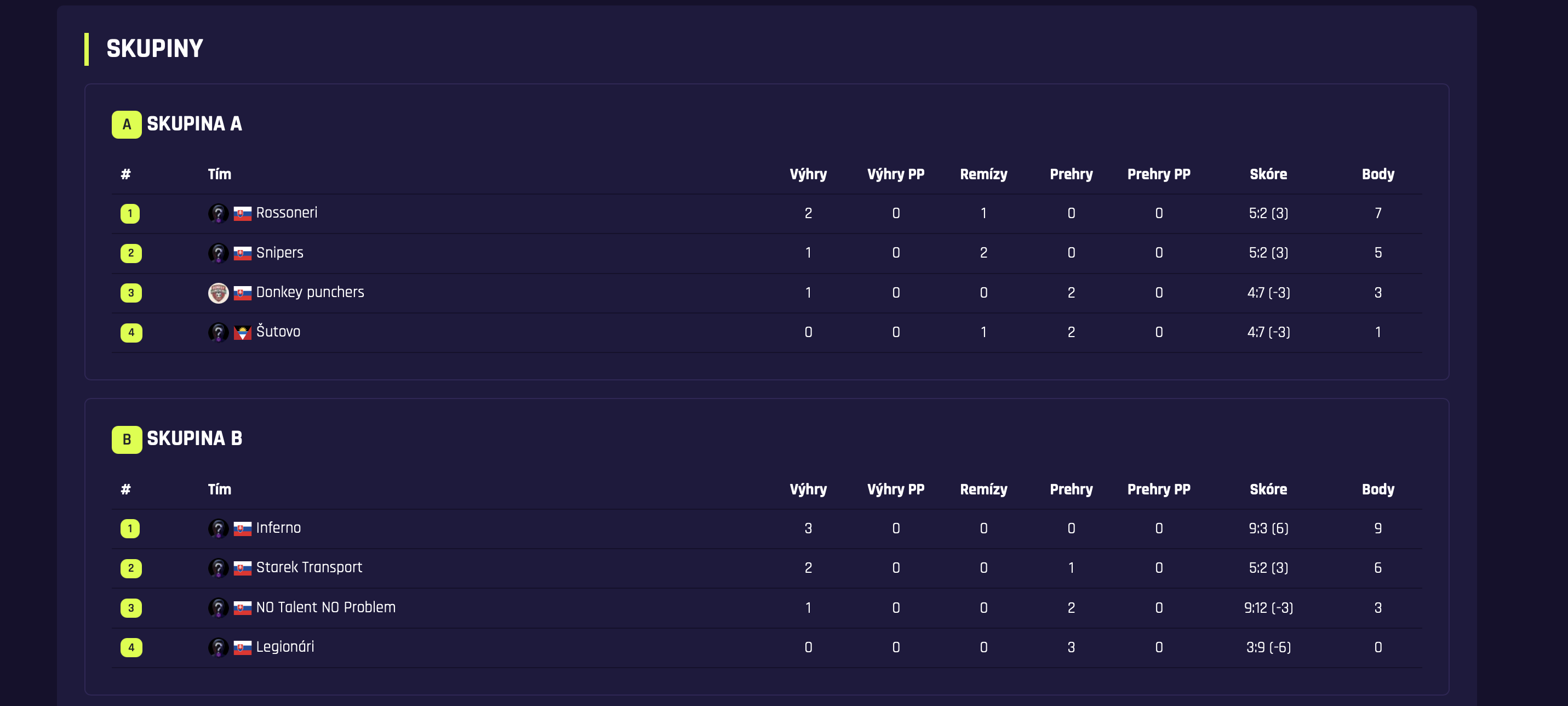Open the Rossoneri team link
The height and width of the screenshot is (706, 1568).
click(x=286, y=213)
